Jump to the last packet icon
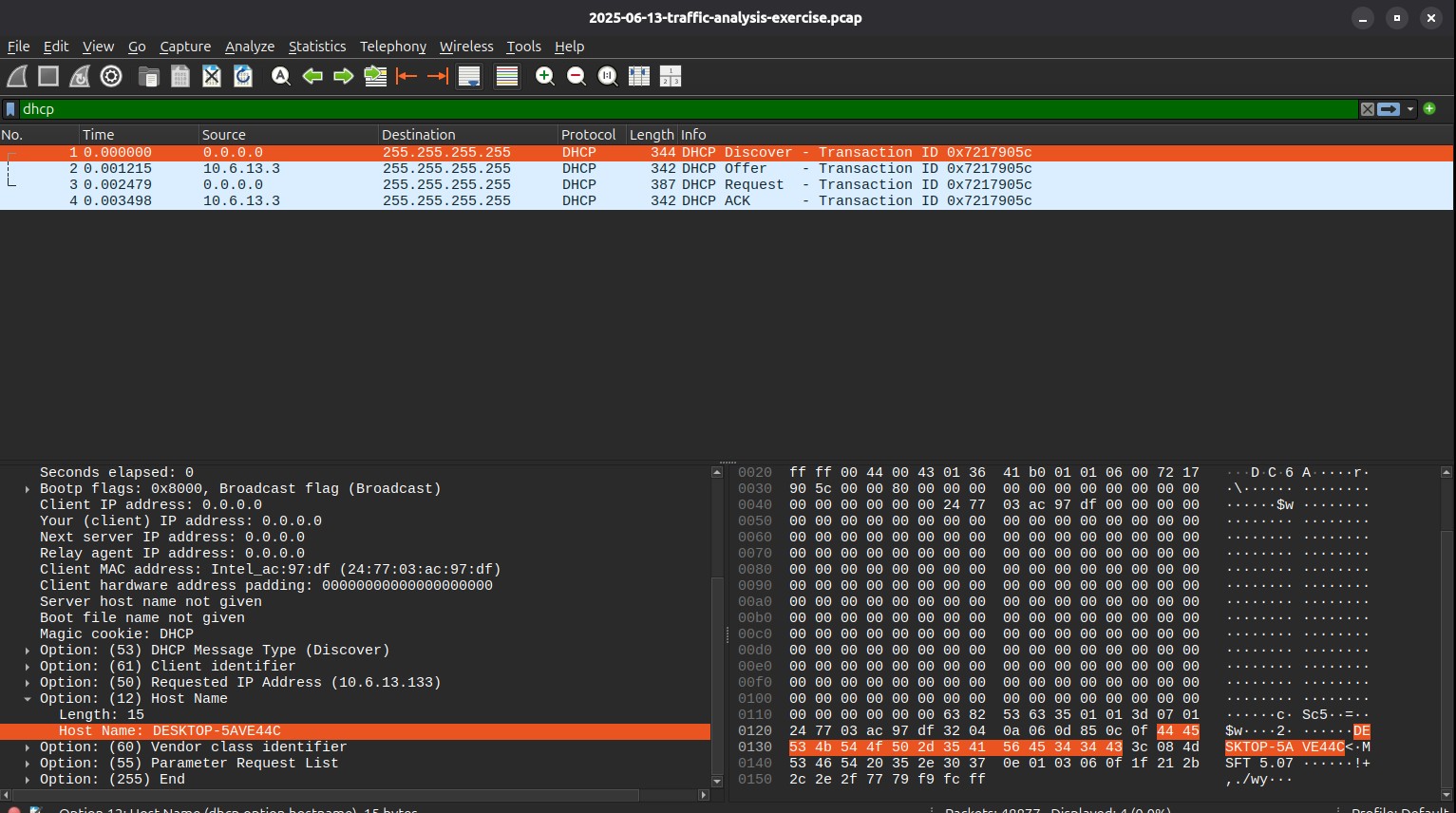This screenshot has height=813, width=1456. tap(438, 77)
